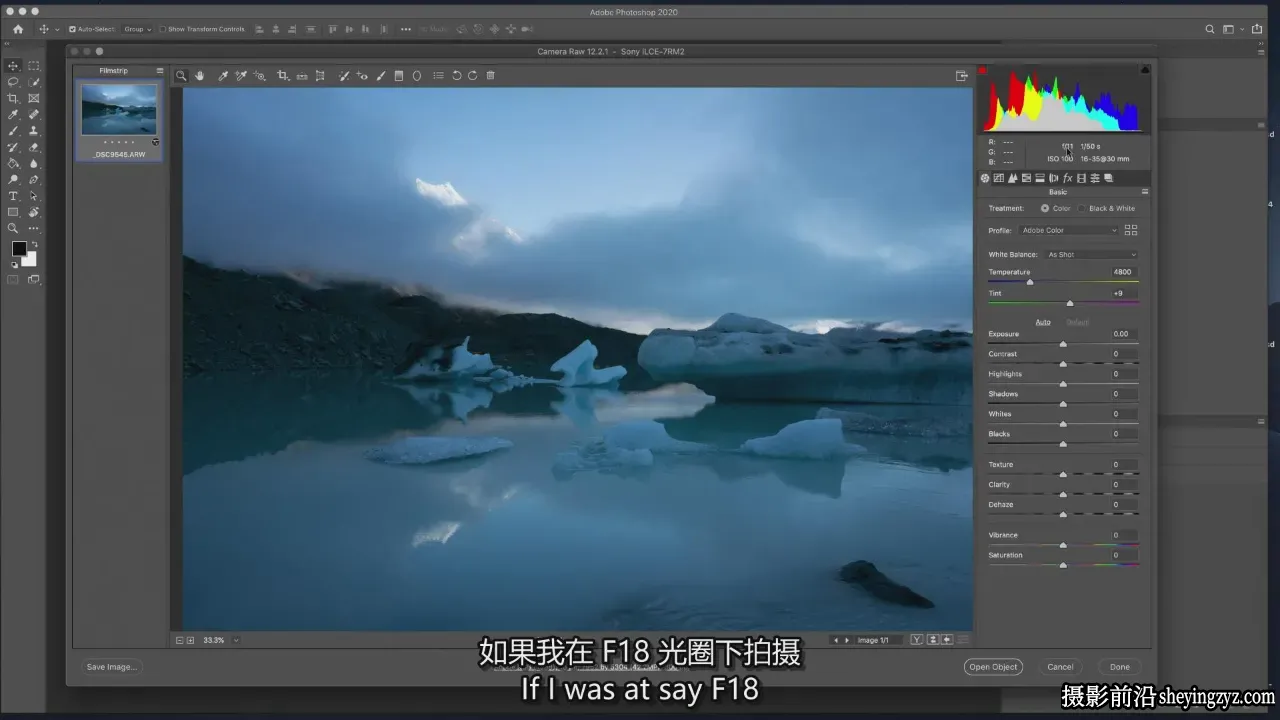Screen dimensions: 1280x720
Task: Select the Spot Removal tool
Action: 344,76
